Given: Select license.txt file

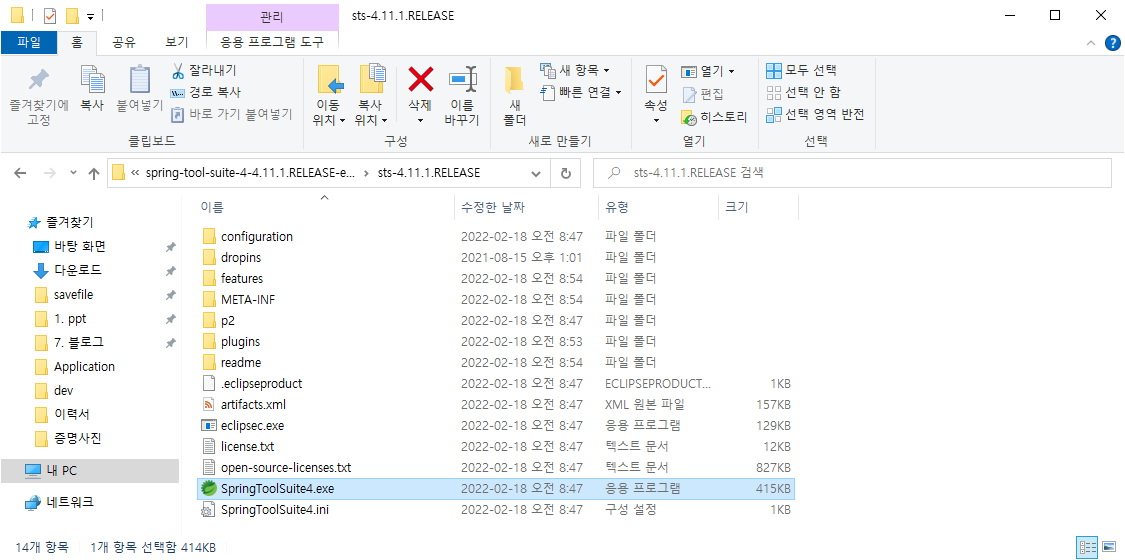Looking at the screenshot, I should tap(495, 447).
